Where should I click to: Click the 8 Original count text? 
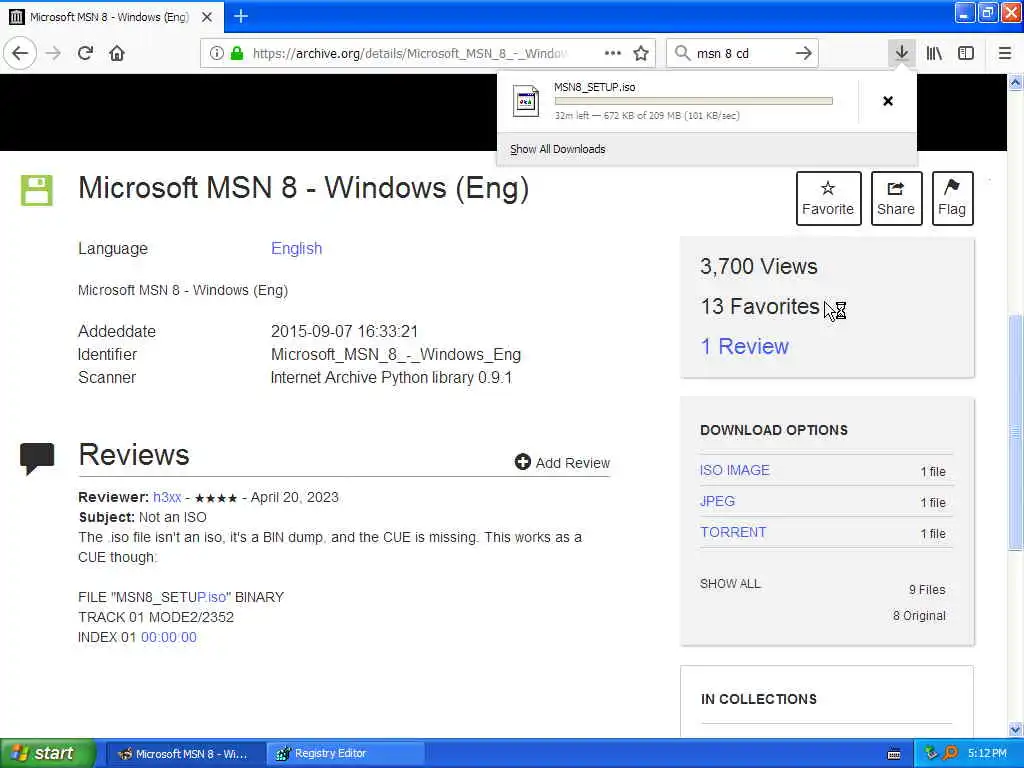coord(919,616)
